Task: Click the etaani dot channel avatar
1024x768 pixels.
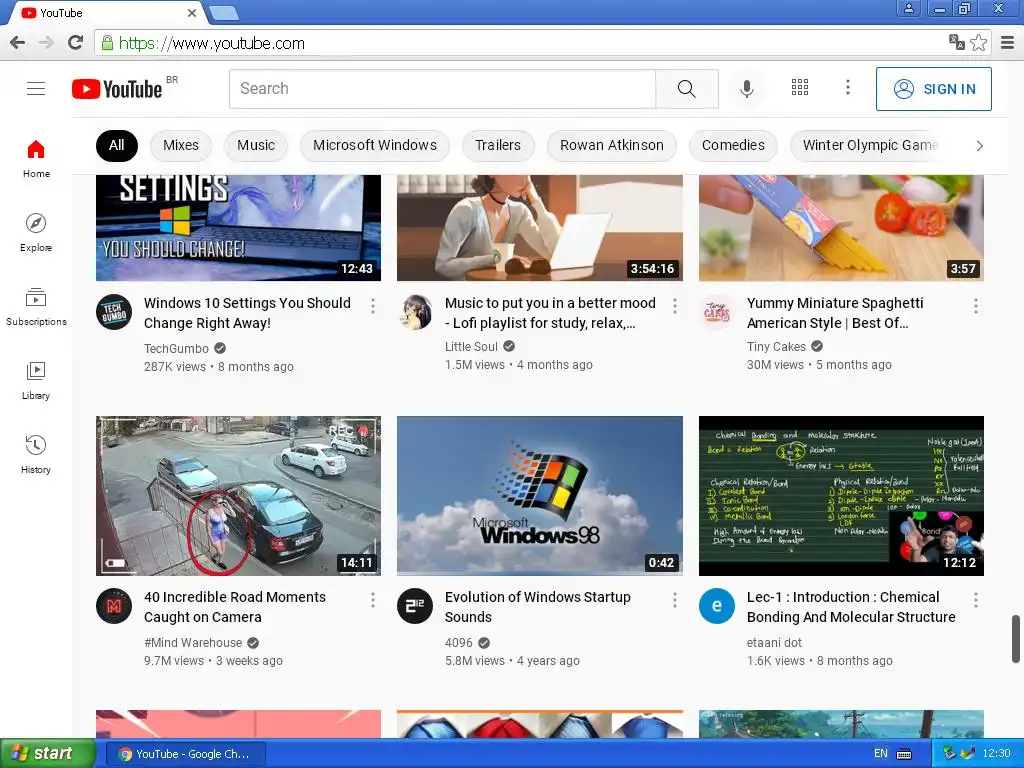Action: [716, 605]
